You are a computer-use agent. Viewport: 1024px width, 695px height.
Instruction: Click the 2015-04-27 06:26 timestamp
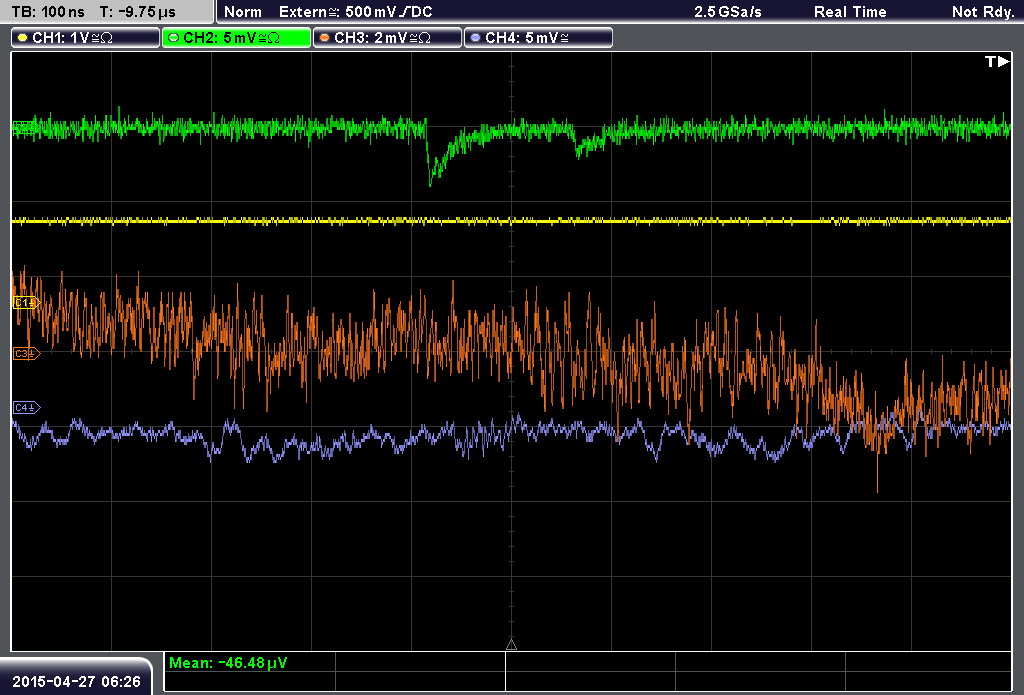(x=76, y=682)
